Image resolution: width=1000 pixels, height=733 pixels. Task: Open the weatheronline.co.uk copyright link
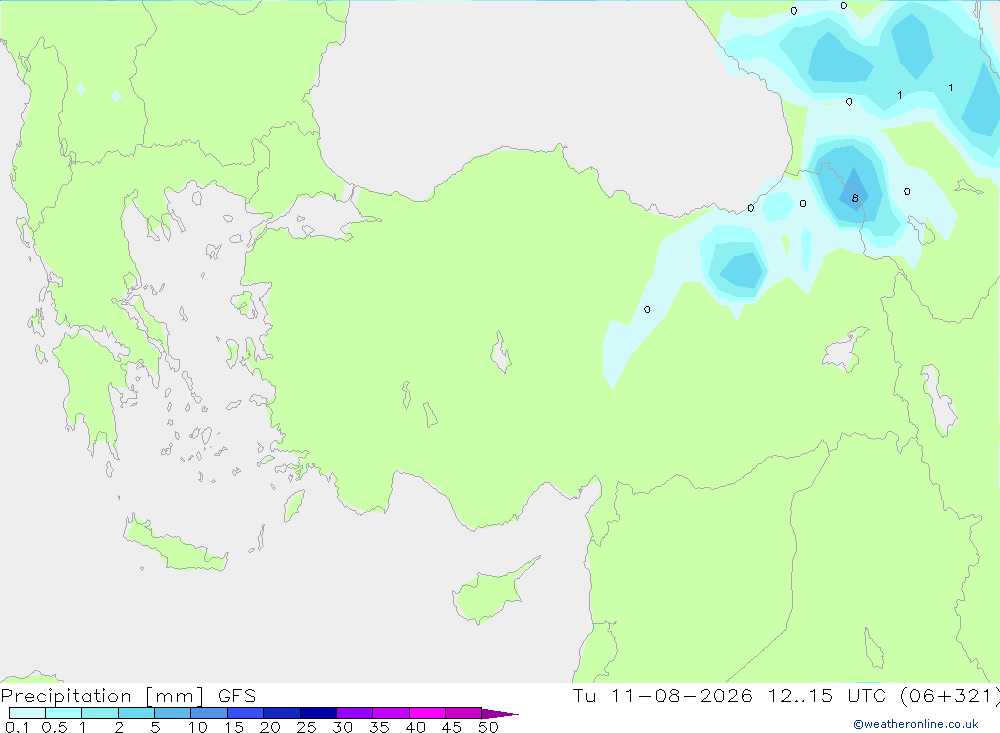coord(916,724)
